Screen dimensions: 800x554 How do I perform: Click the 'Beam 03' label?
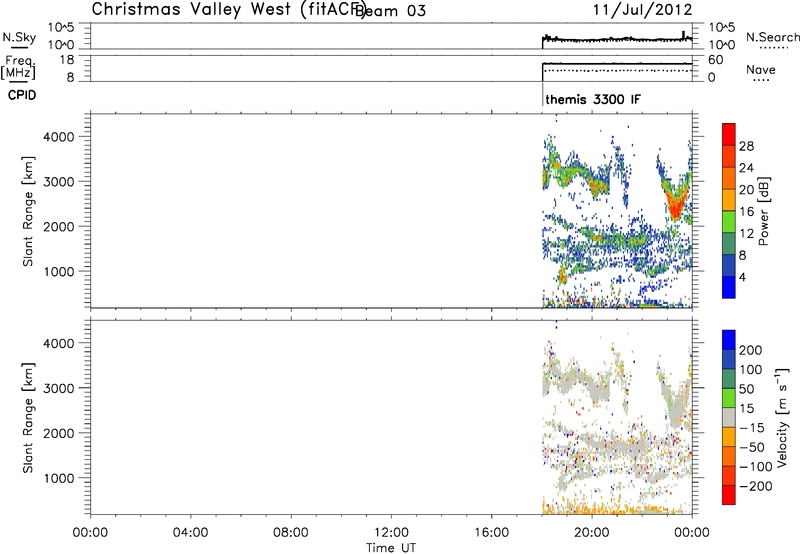pos(390,11)
